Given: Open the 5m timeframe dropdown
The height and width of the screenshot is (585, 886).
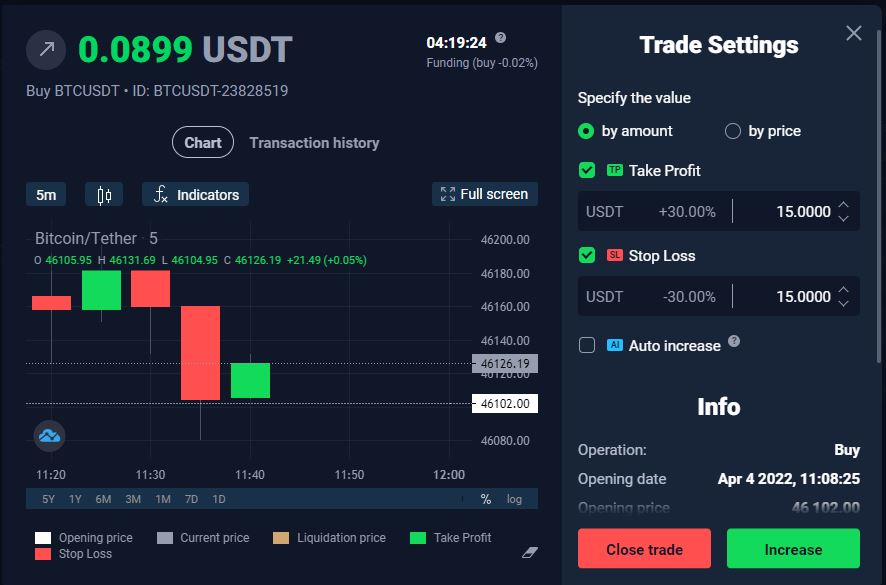Looking at the screenshot, I should pyautogui.click(x=46, y=195).
